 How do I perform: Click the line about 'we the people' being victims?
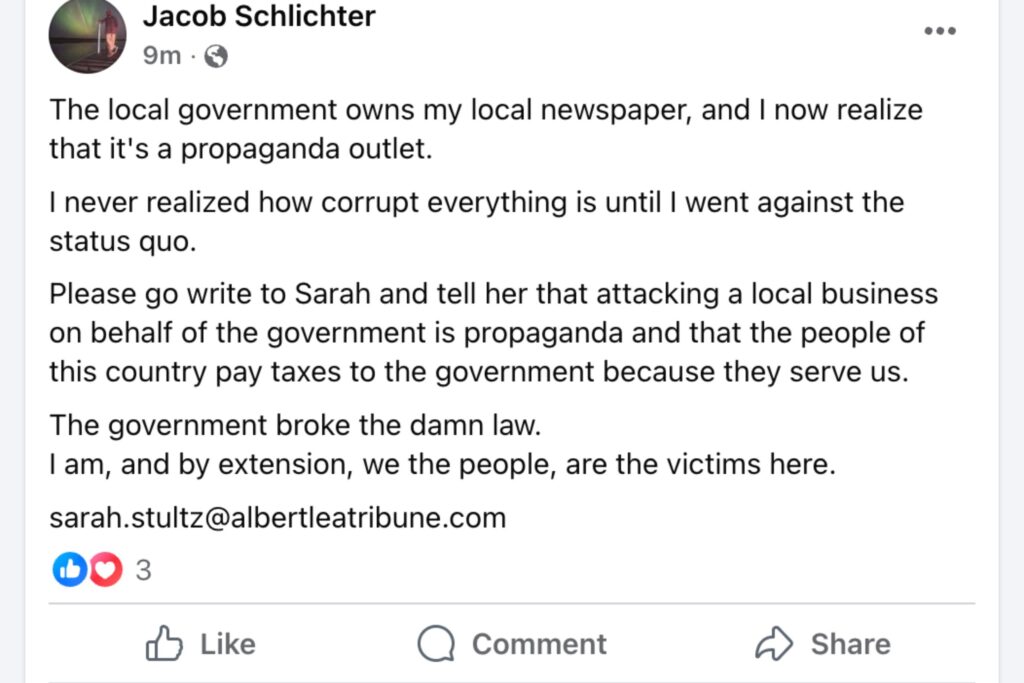click(442, 465)
